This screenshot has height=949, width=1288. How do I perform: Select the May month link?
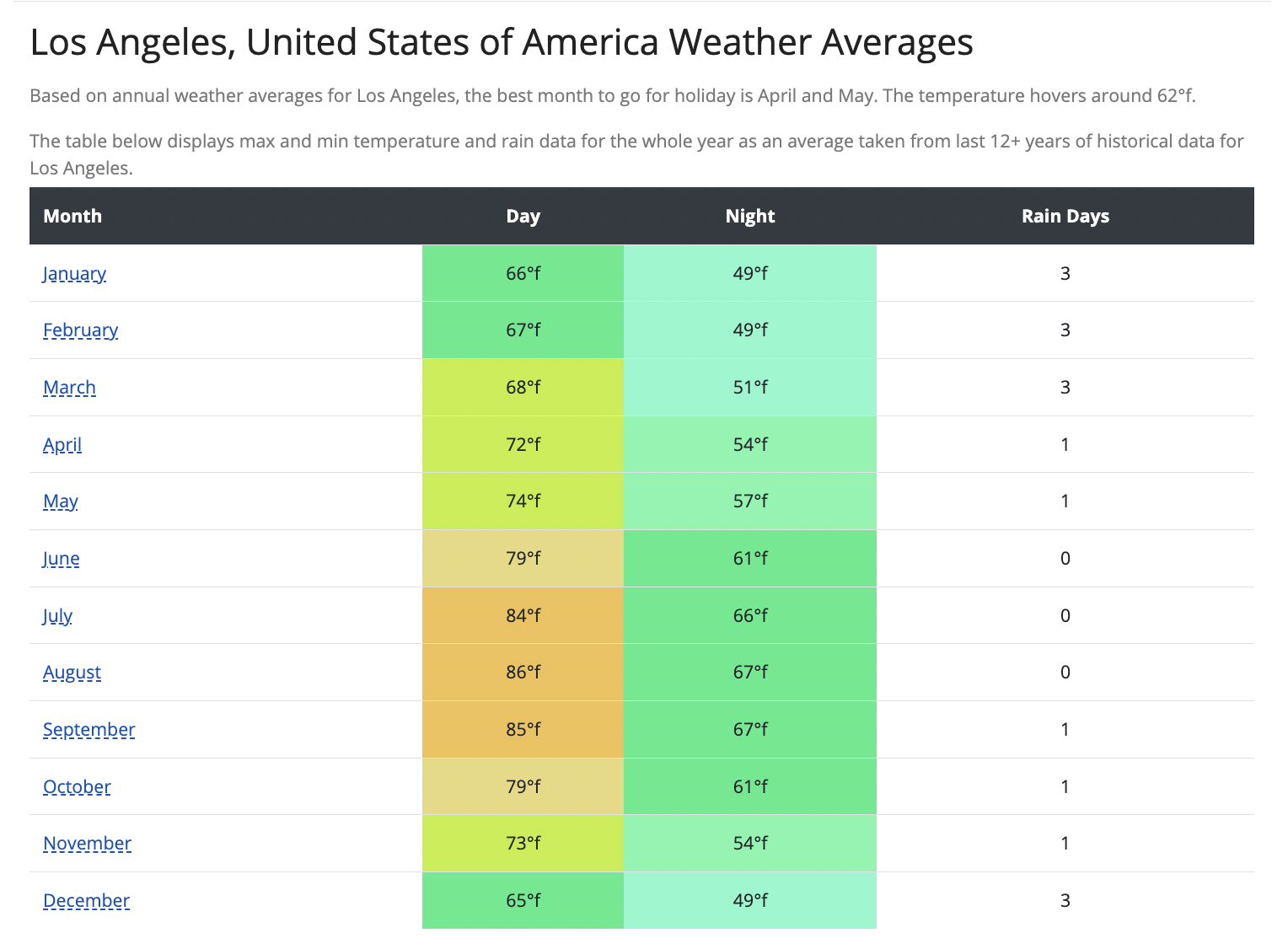pos(61,501)
